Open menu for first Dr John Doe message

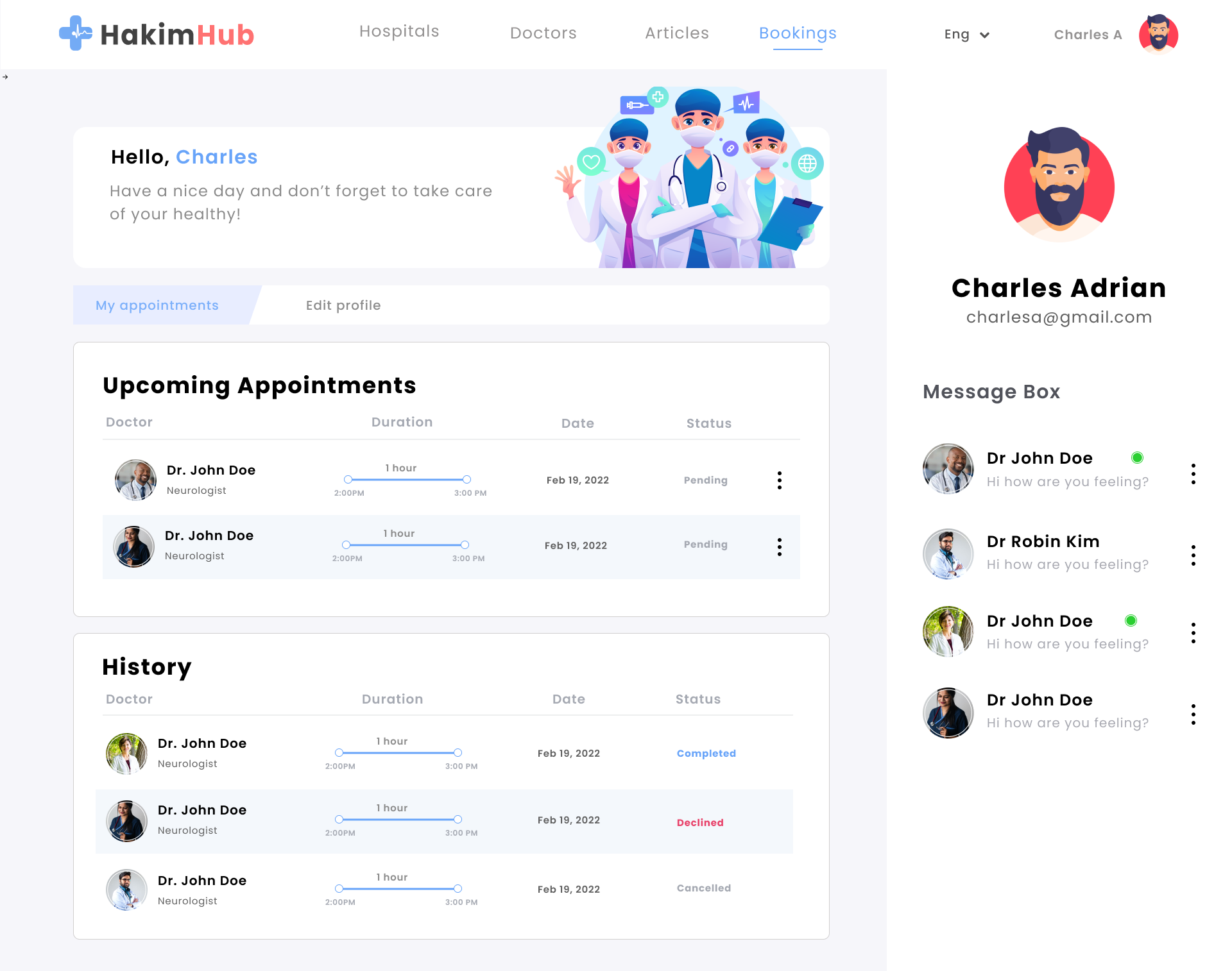point(1193,474)
